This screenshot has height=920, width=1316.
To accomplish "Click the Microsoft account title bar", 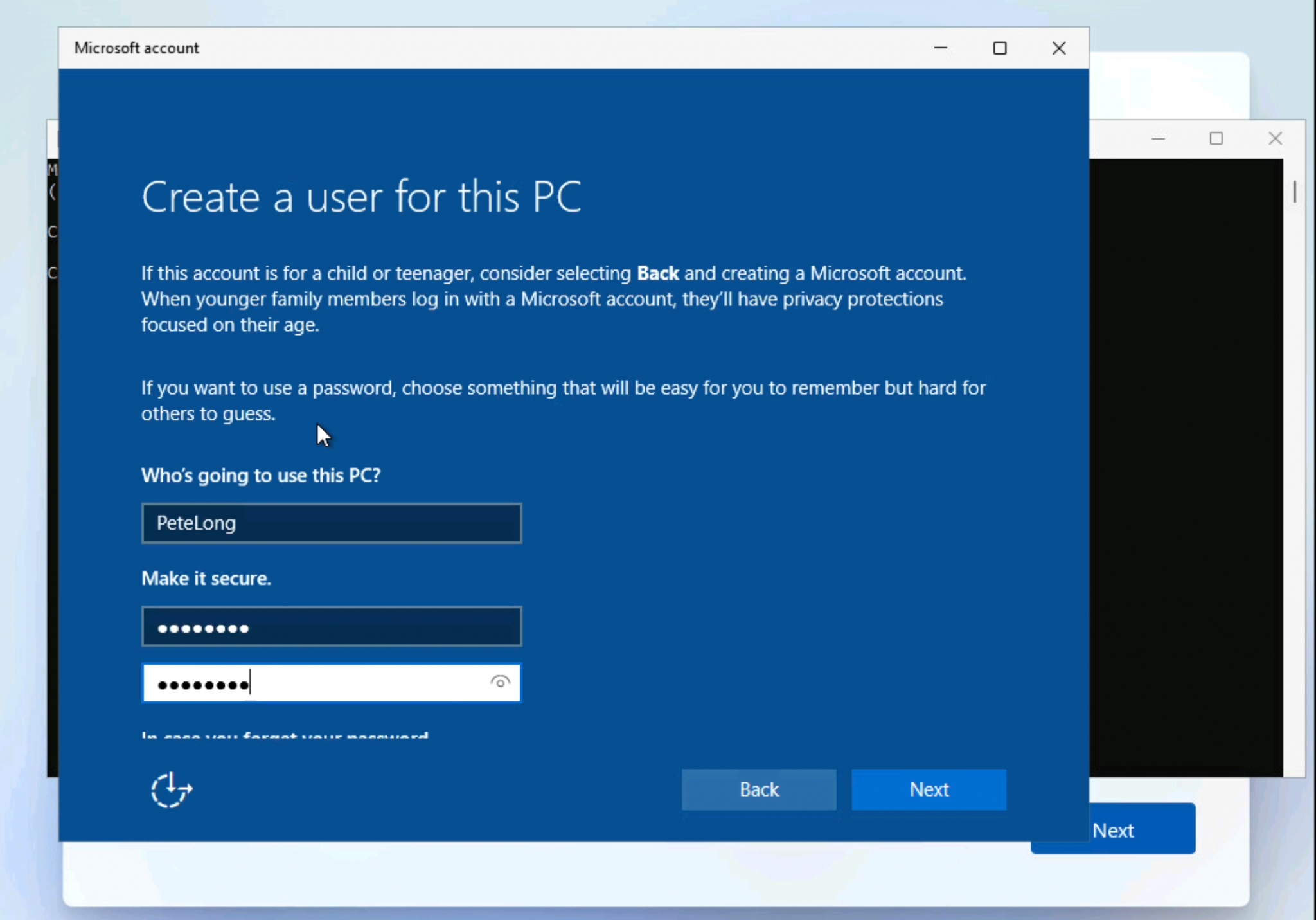I will pyautogui.click(x=450, y=48).
